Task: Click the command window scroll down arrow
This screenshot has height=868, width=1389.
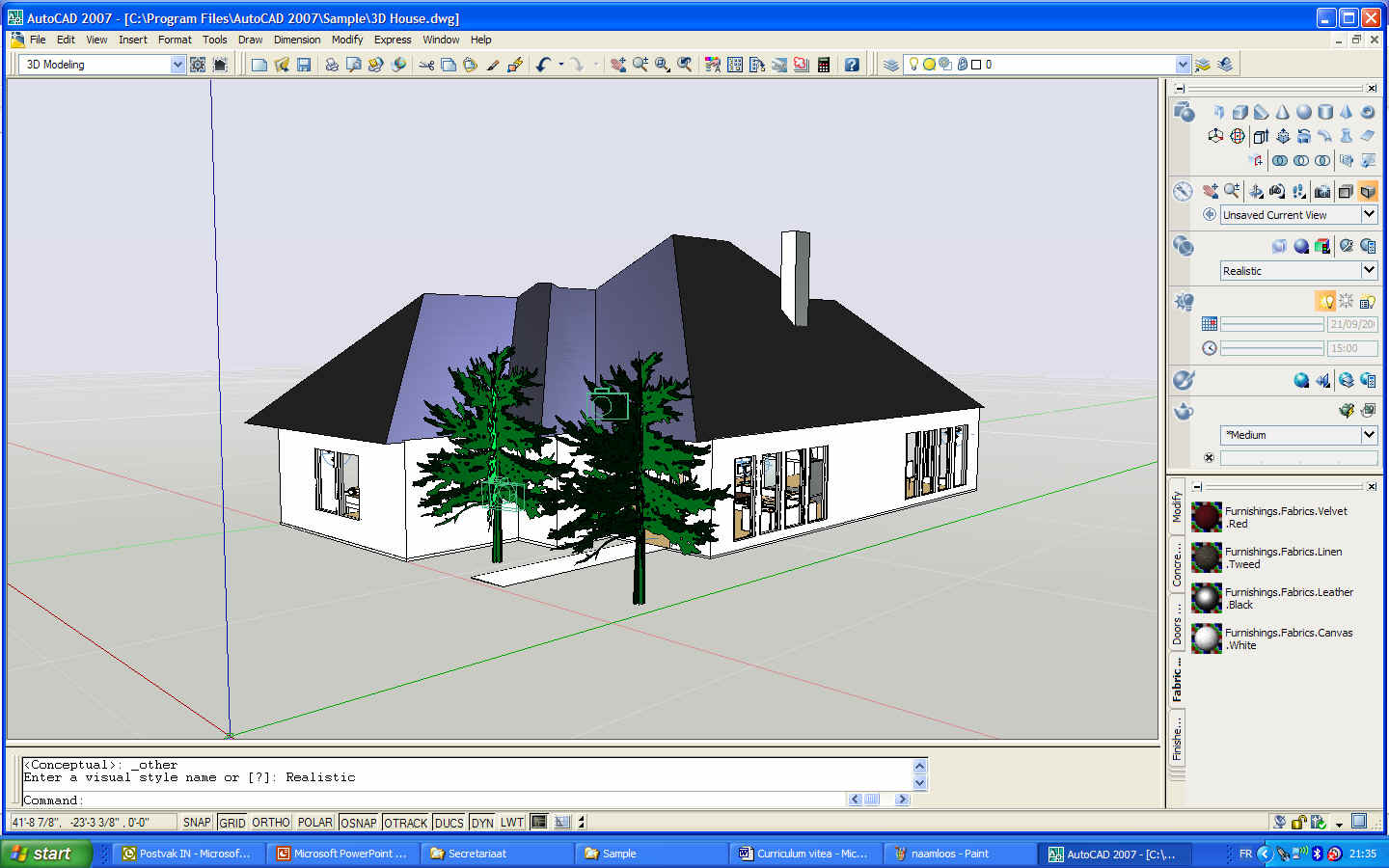Action: (919, 783)
